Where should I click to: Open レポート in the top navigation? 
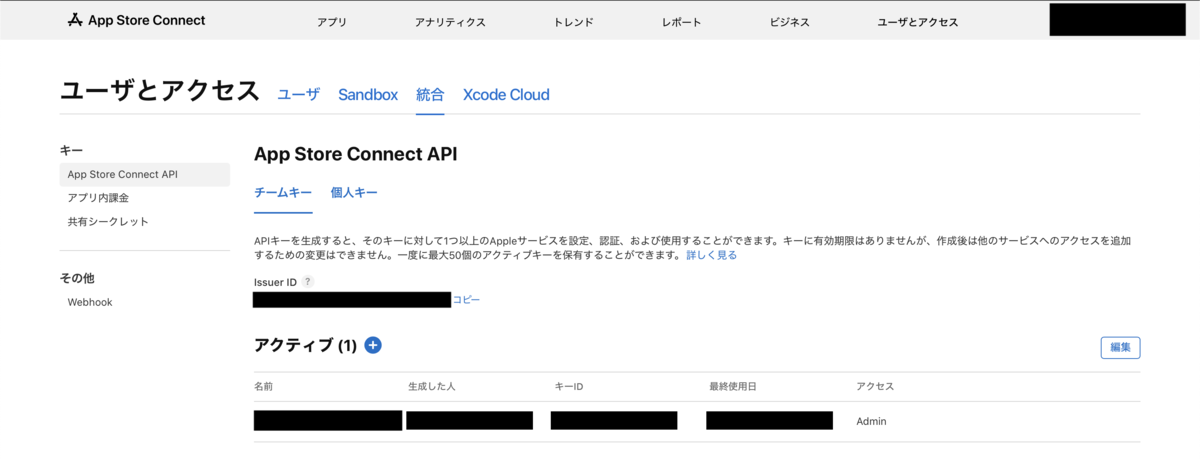tap(681, 22)
